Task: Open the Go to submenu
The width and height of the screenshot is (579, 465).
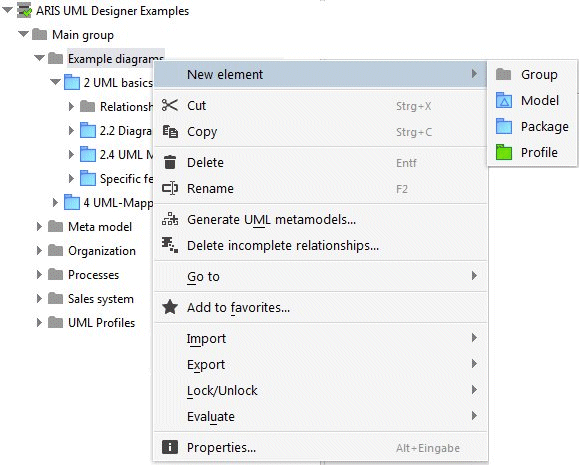Action: click(x=320, y=276)
